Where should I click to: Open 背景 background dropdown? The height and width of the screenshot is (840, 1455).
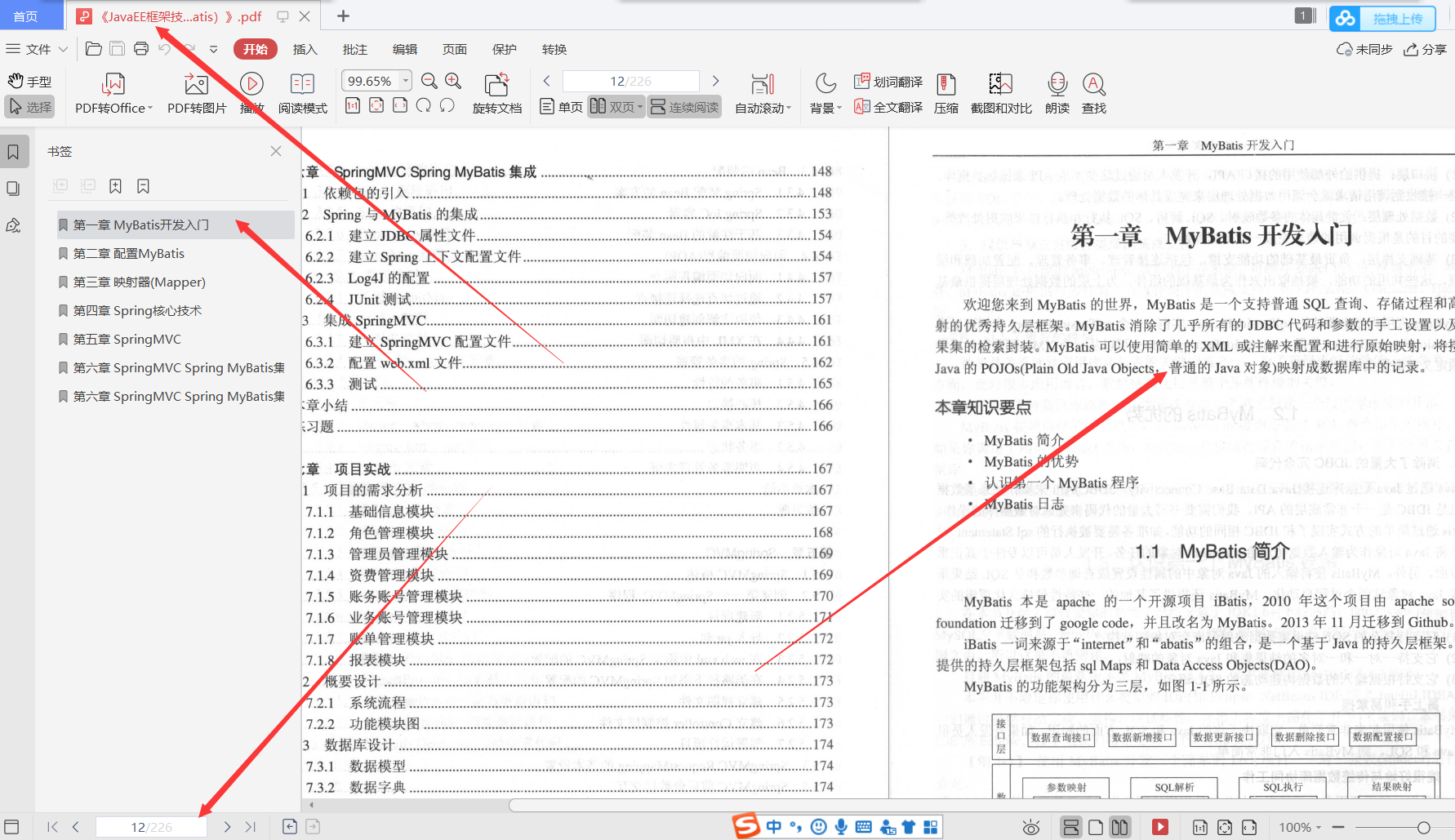[825, 94]
